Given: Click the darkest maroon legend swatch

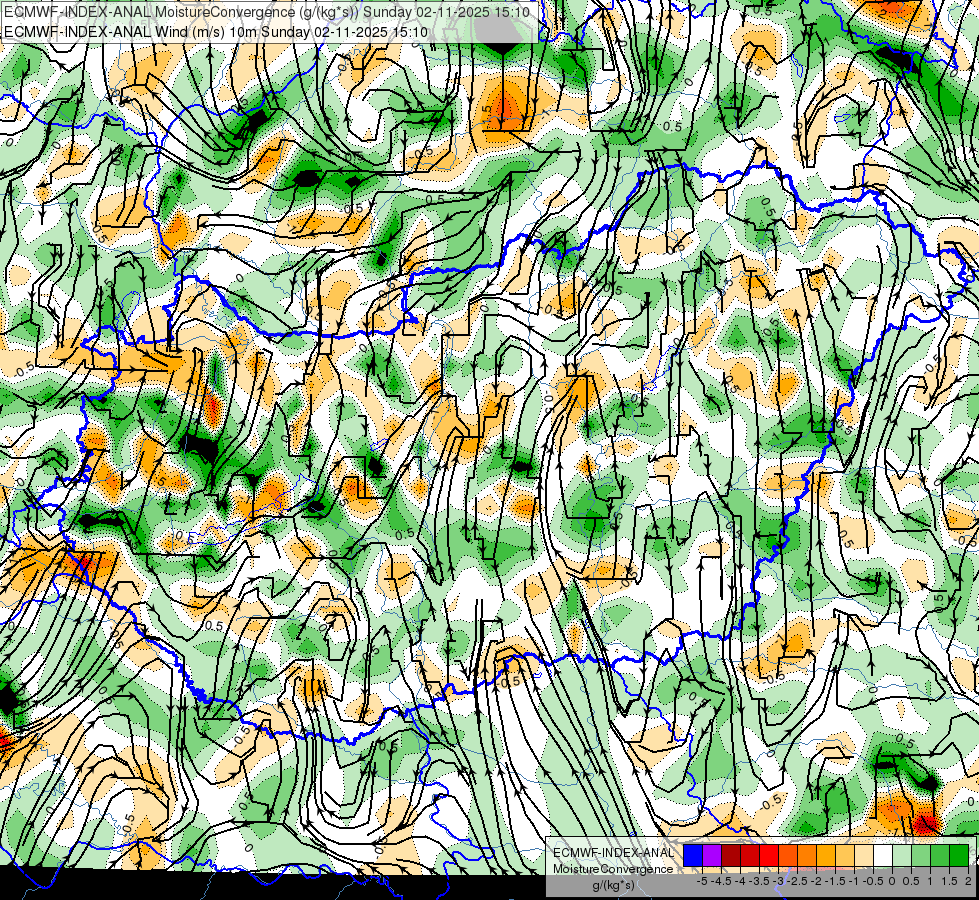Looking at the screenshot, I should 731,855.
